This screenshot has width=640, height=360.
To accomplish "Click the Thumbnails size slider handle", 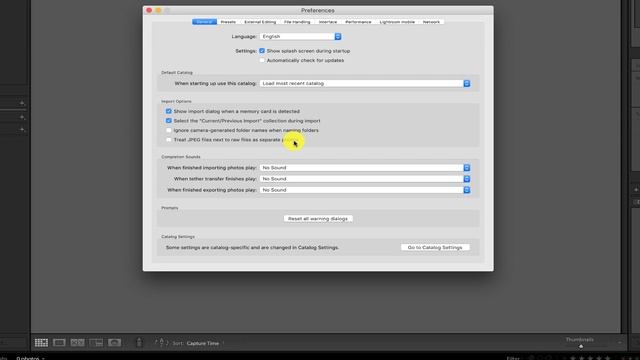I will click(580, 347).
